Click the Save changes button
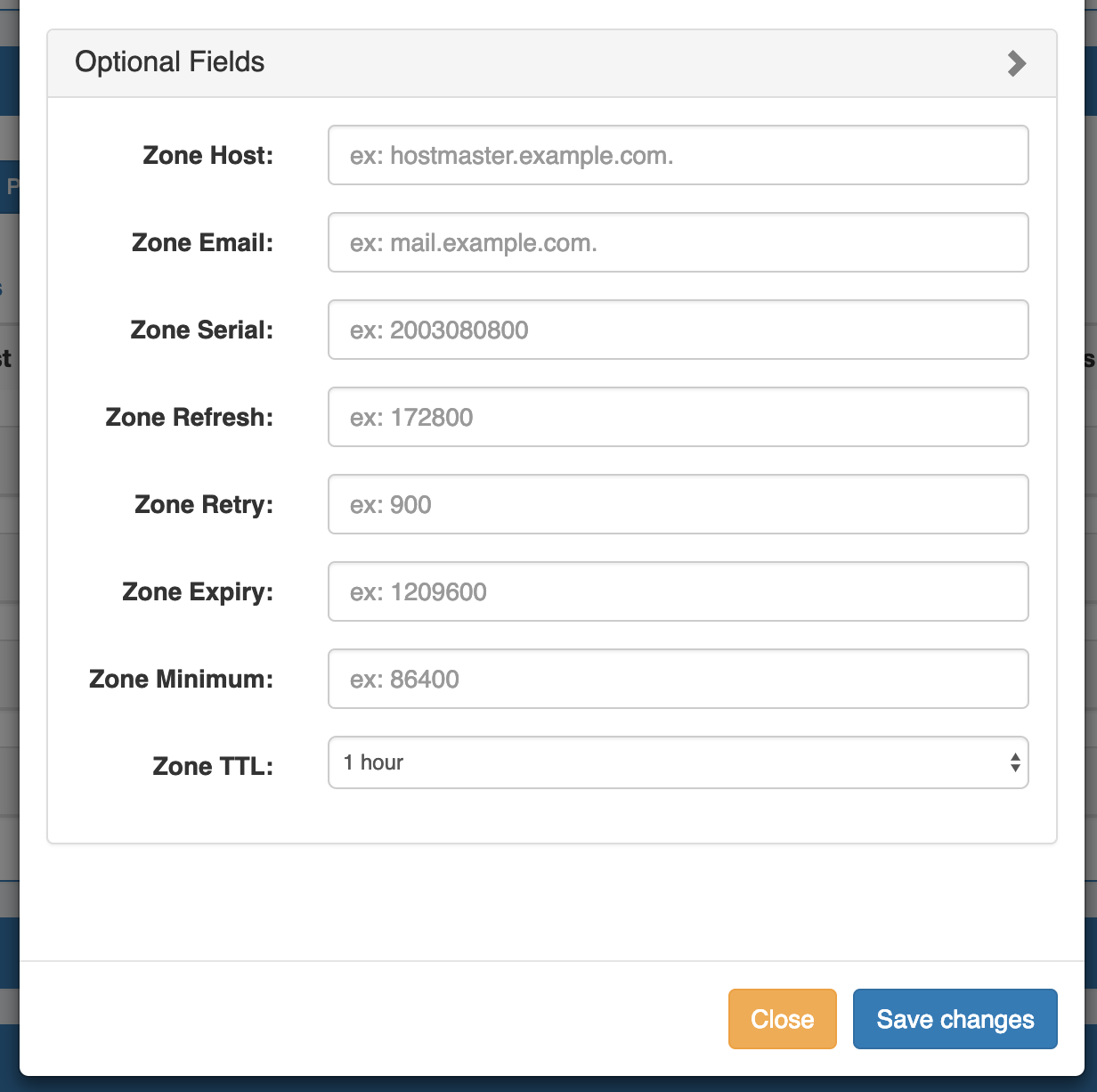This screenshot has width=1097, height=1092. 955,1019
